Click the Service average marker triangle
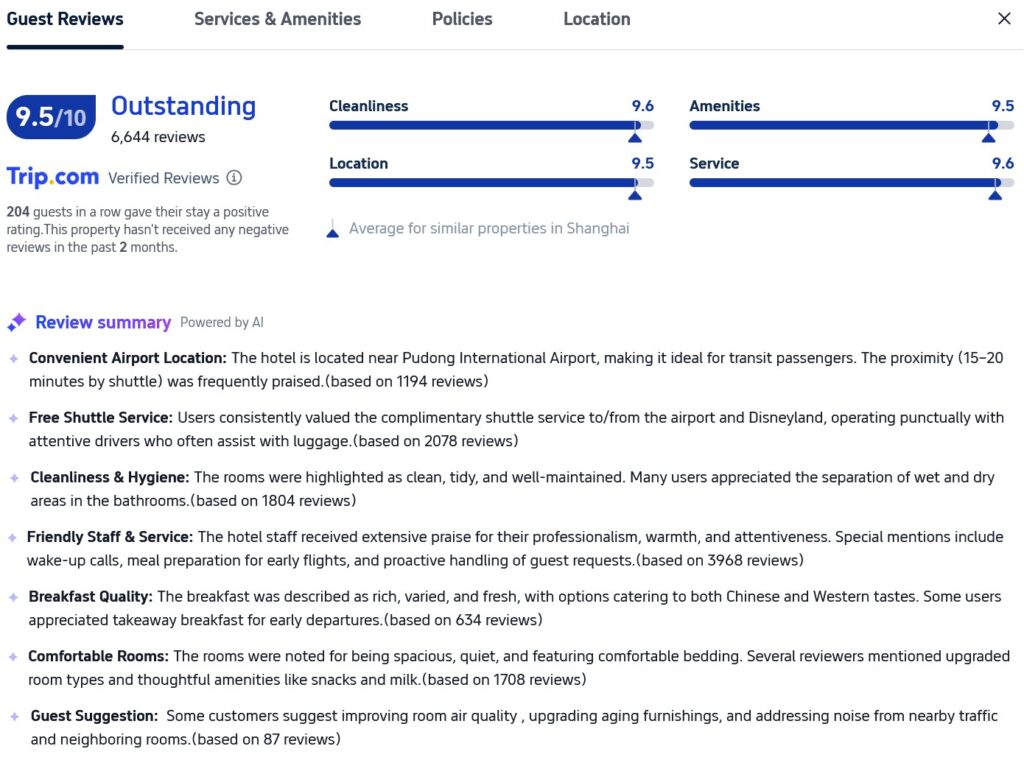The height and width of the screenshot is (774, 1024). click(994, 194)
